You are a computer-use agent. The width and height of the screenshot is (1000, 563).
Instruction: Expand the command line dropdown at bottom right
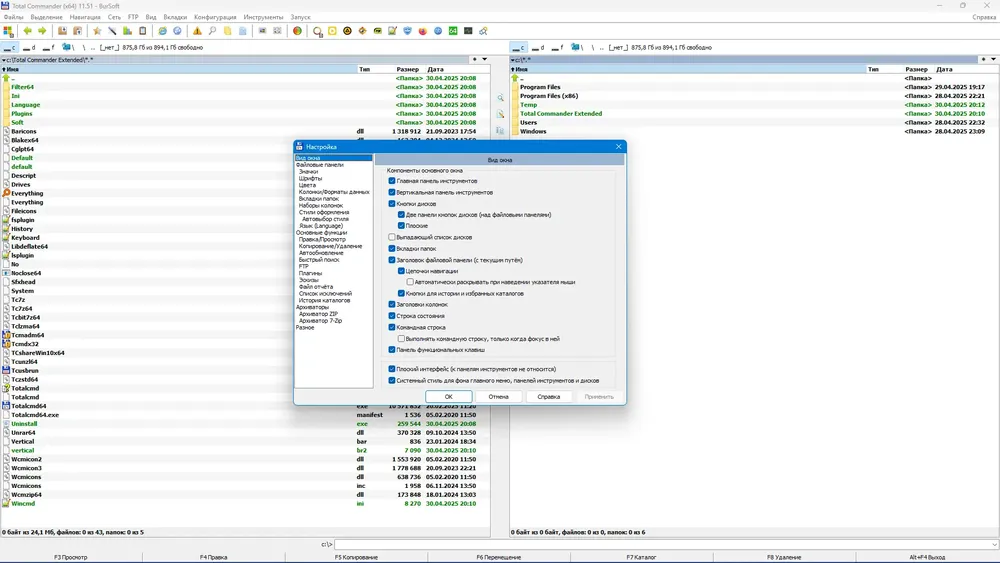click(995, 545)
